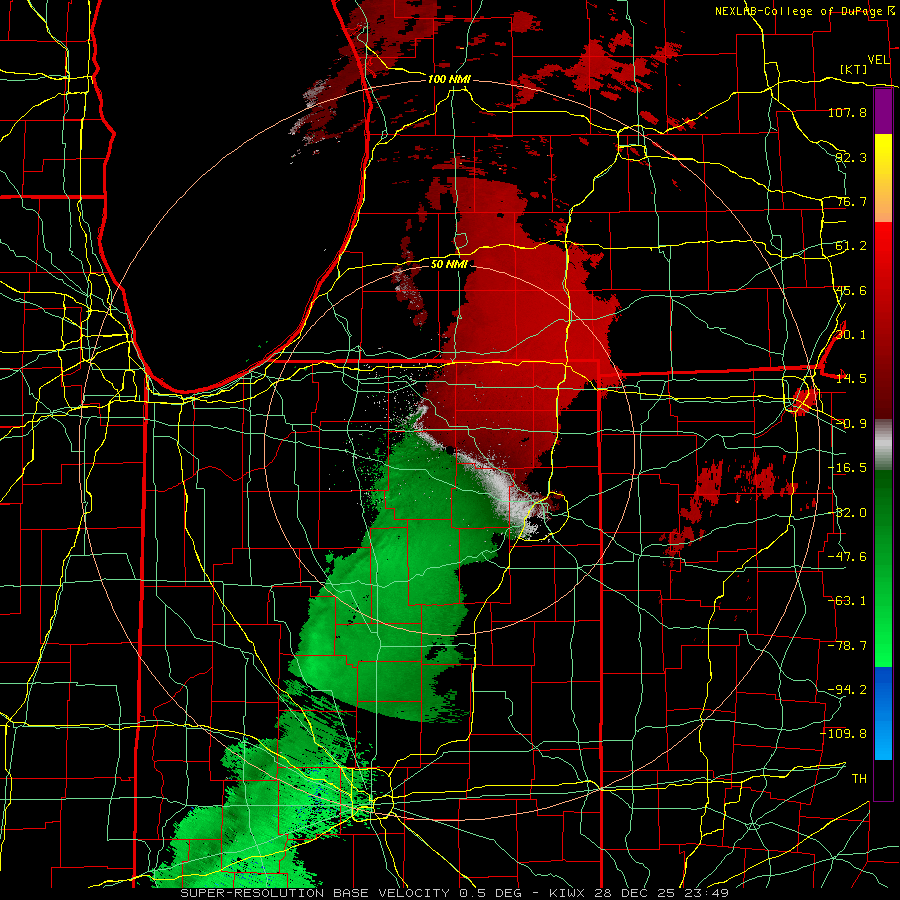Click the 107.8 legend value
Screen dimensions: 900x900
tap(847, 112)
